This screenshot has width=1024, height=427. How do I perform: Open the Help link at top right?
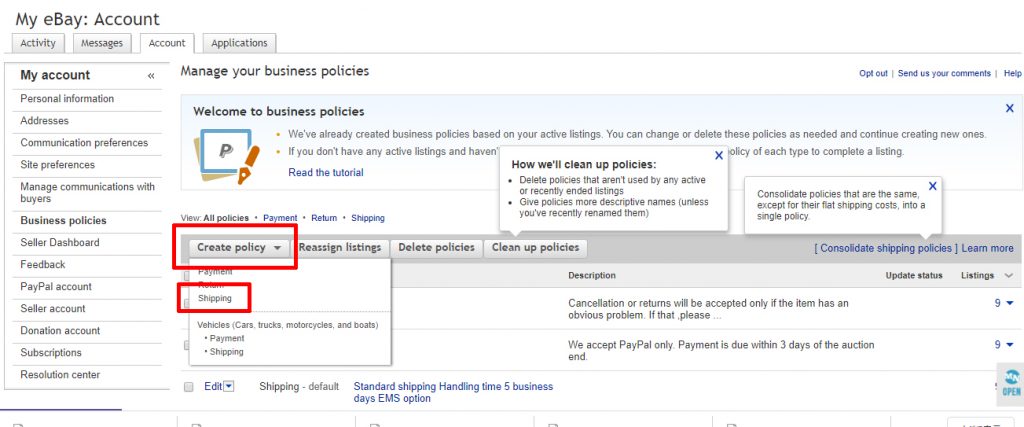tap(1012, 74)
